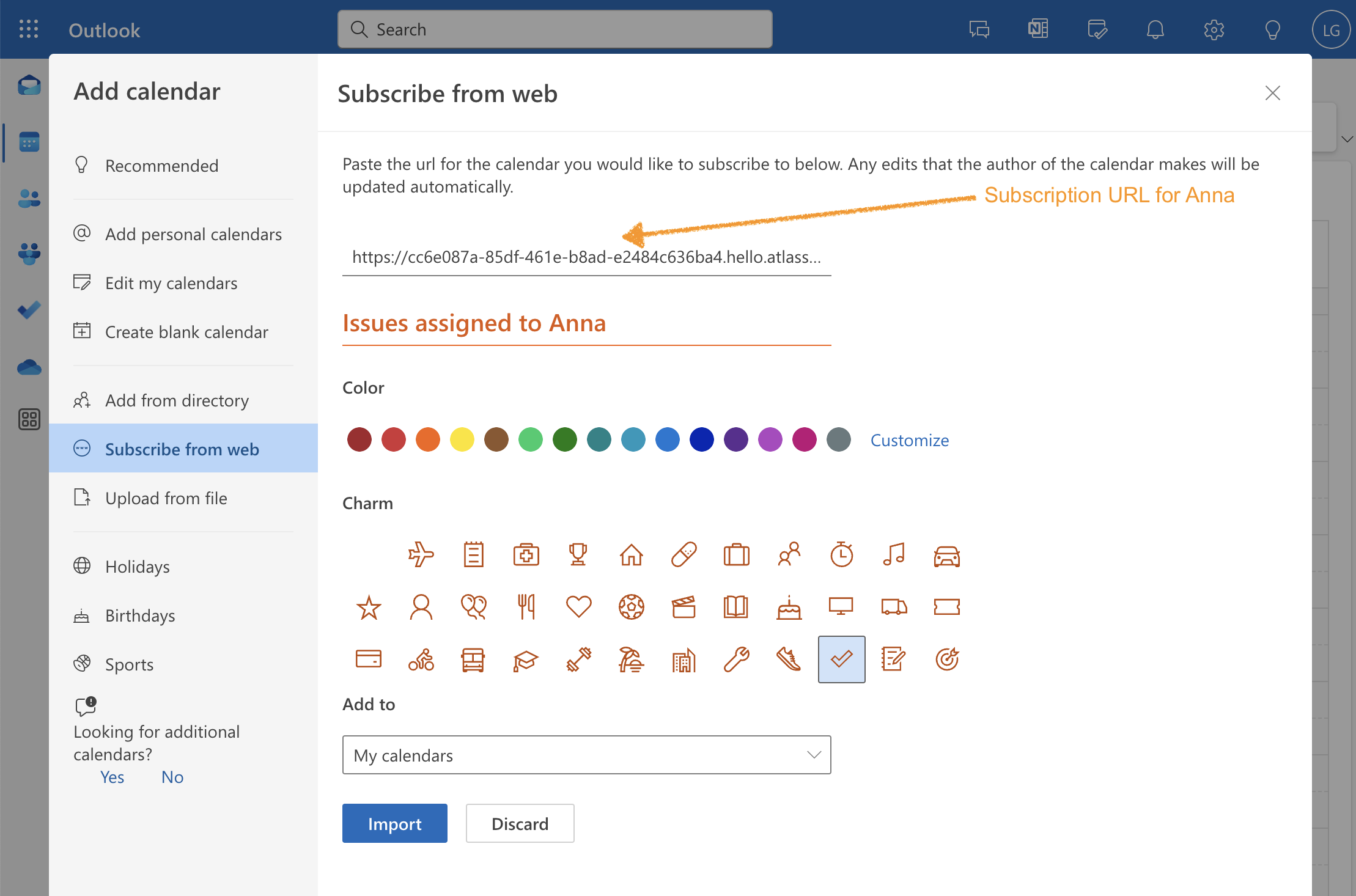Screen dimensions: 1356x896
Task: Open OneDrive from the sidebar
Action: pyautogui.click(x=29, y=367)
